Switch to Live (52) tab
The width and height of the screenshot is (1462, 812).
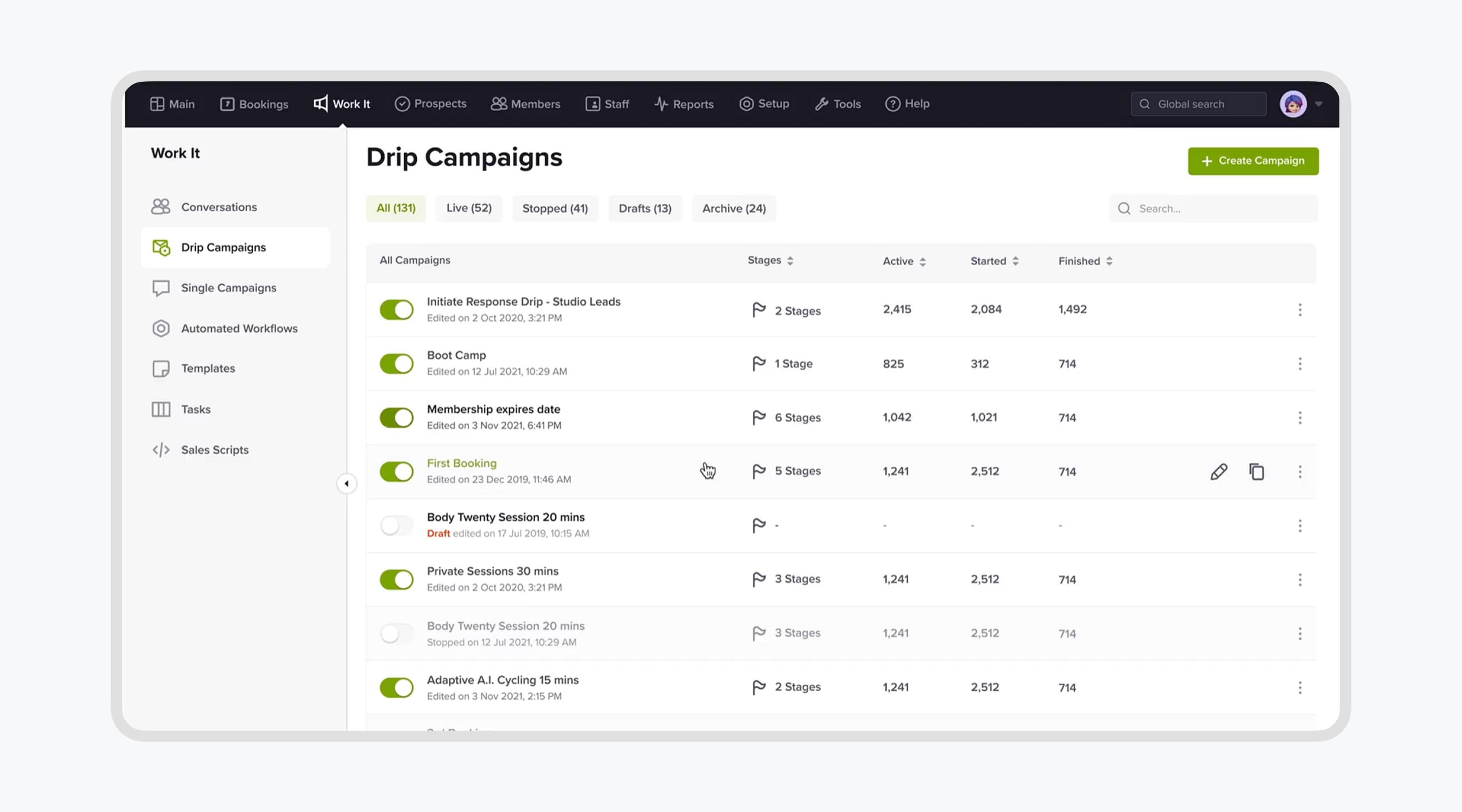point(469,208)
